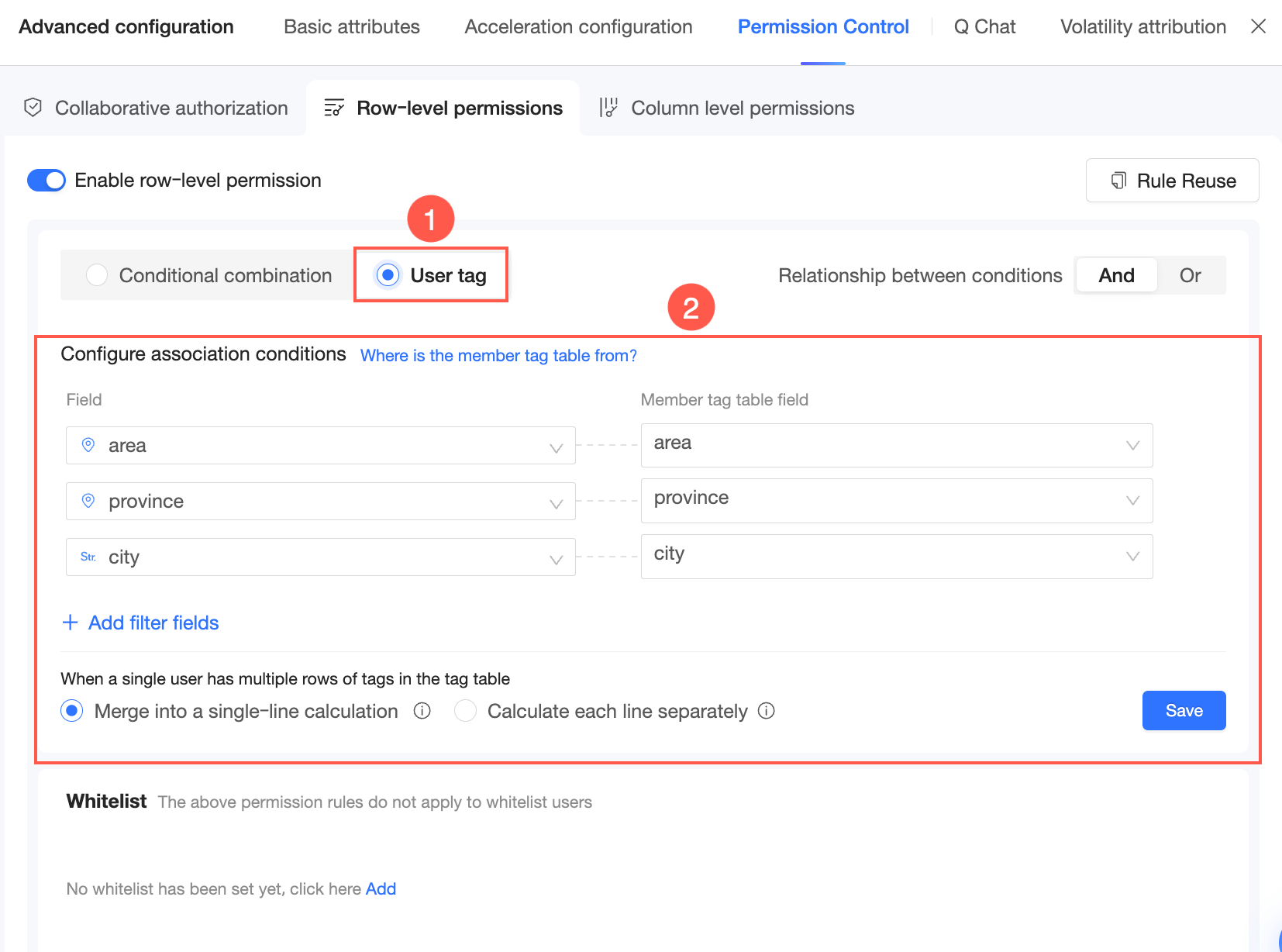Click Add link to set whitelist
Screen dimensions: 1282x952
[381, 888]
